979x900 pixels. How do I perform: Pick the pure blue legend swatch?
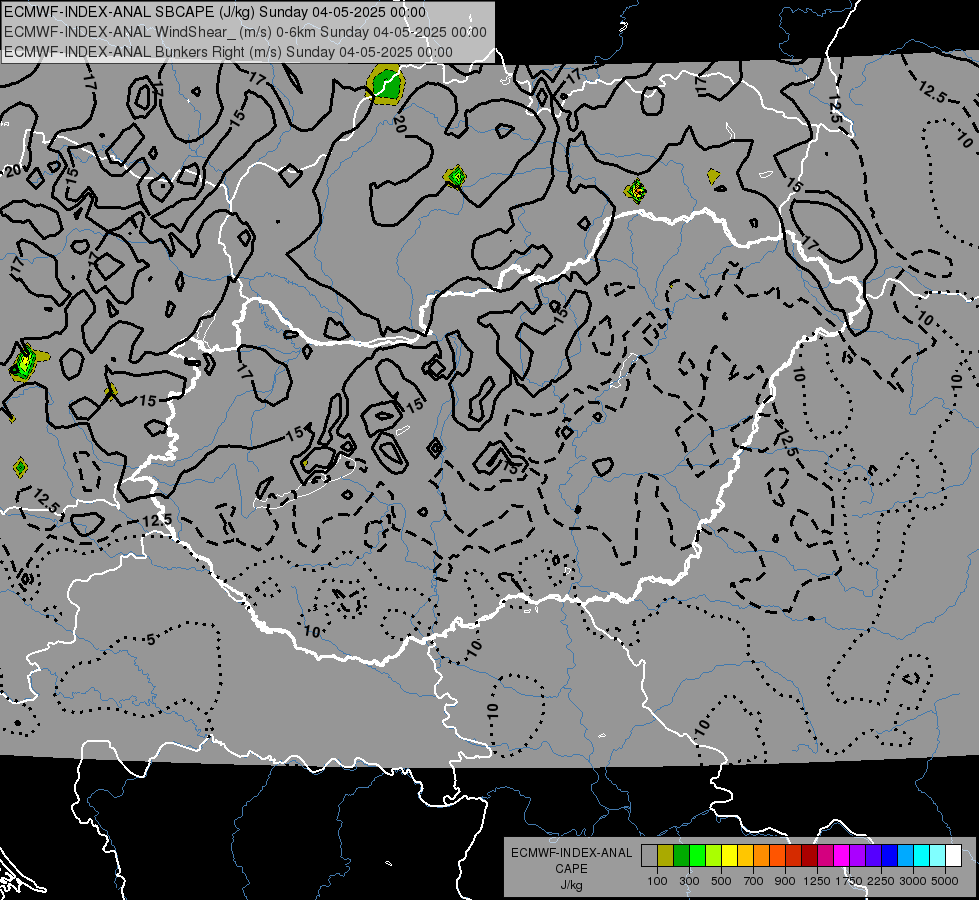(x=890, y=856)
